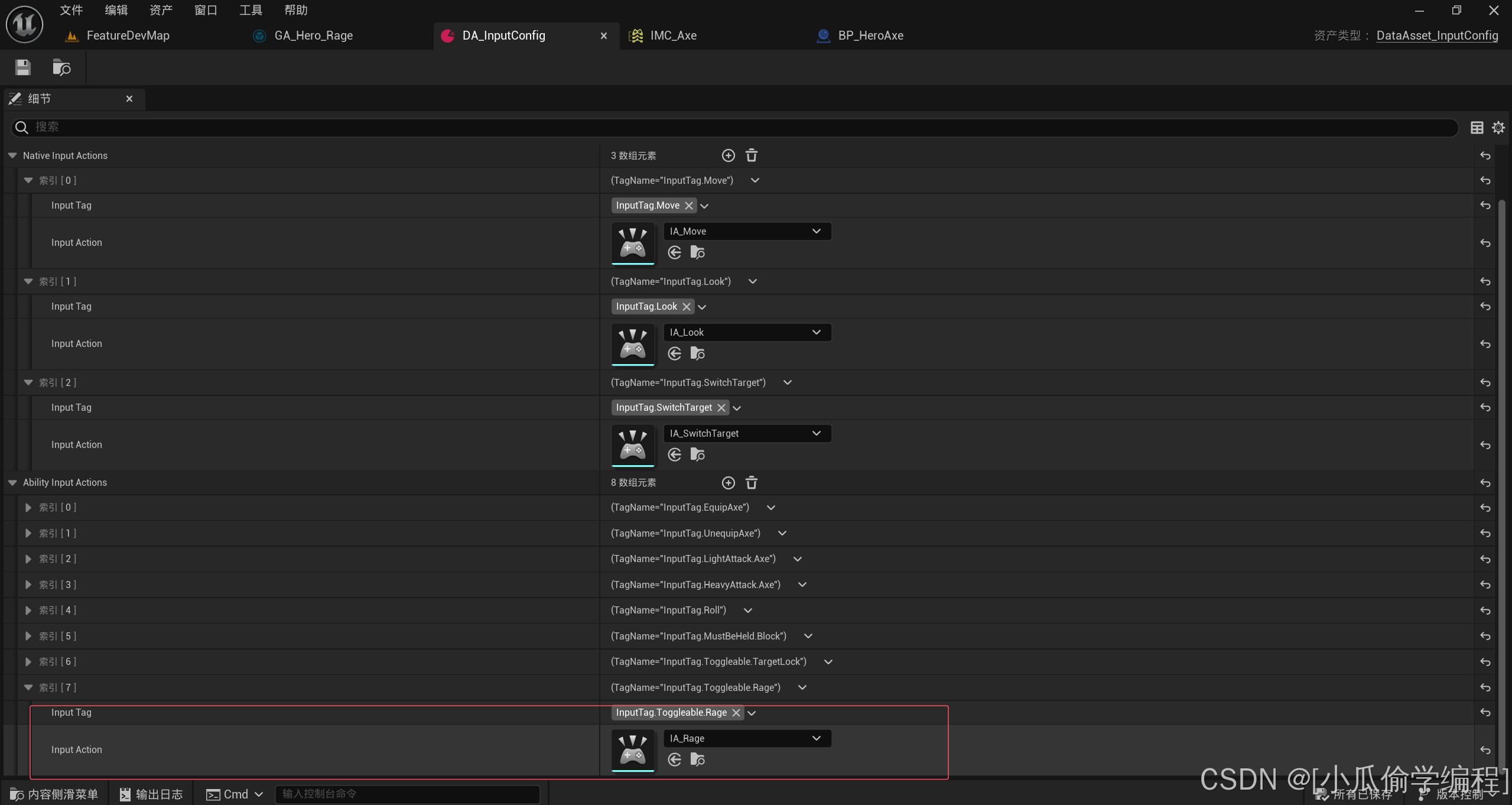The width and height of the screenshot is (1512, 805).
Task: Open the IA_SwitchTarget asset dropdown
Action: point(747,433)
